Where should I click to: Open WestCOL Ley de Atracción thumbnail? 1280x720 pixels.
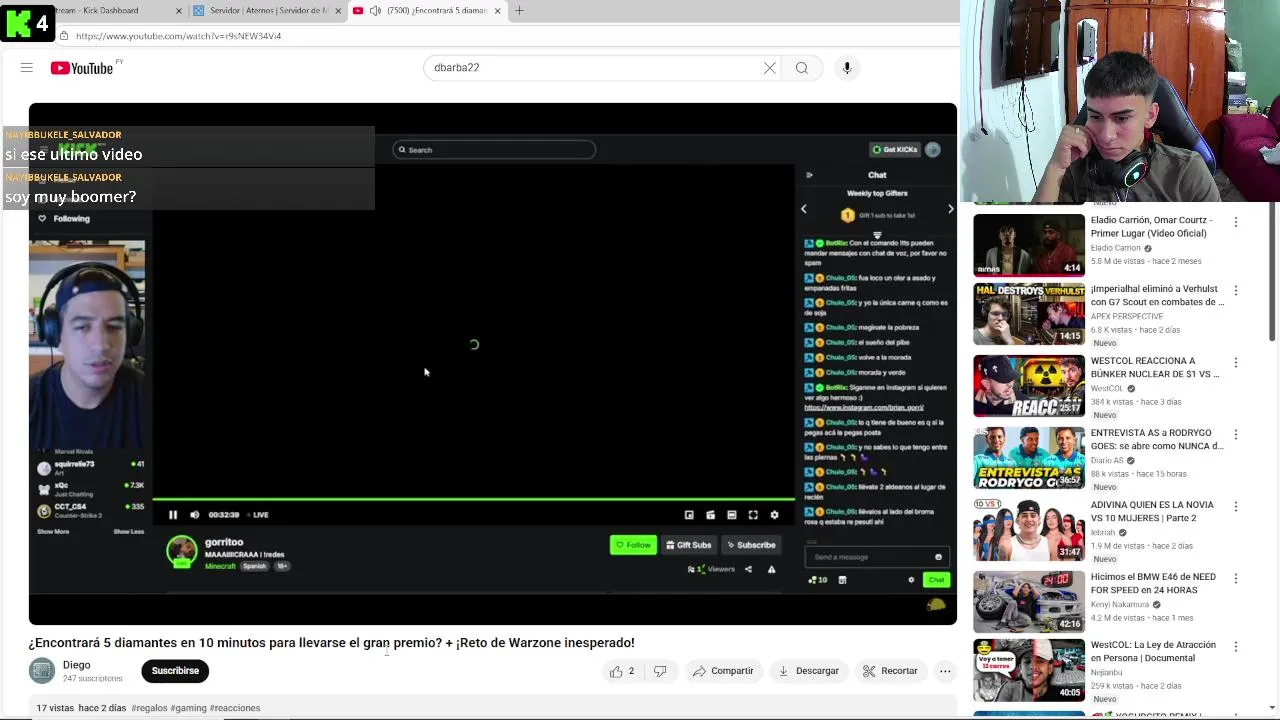(x=1029, y=670)
